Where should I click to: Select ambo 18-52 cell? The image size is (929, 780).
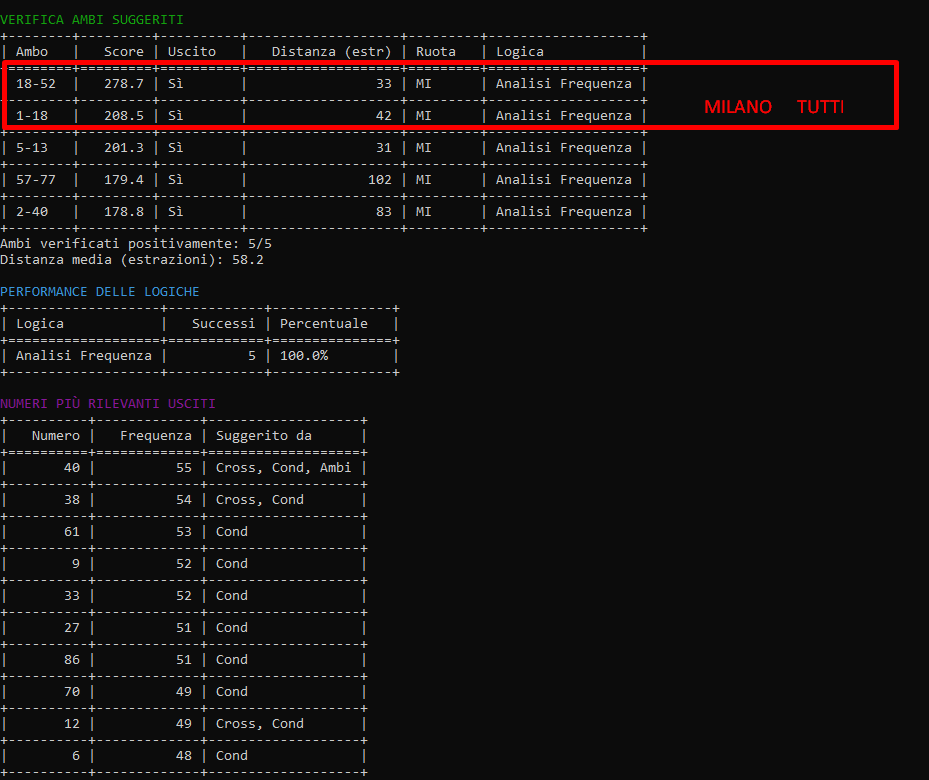pyautogui.click(x=36, y=84)
